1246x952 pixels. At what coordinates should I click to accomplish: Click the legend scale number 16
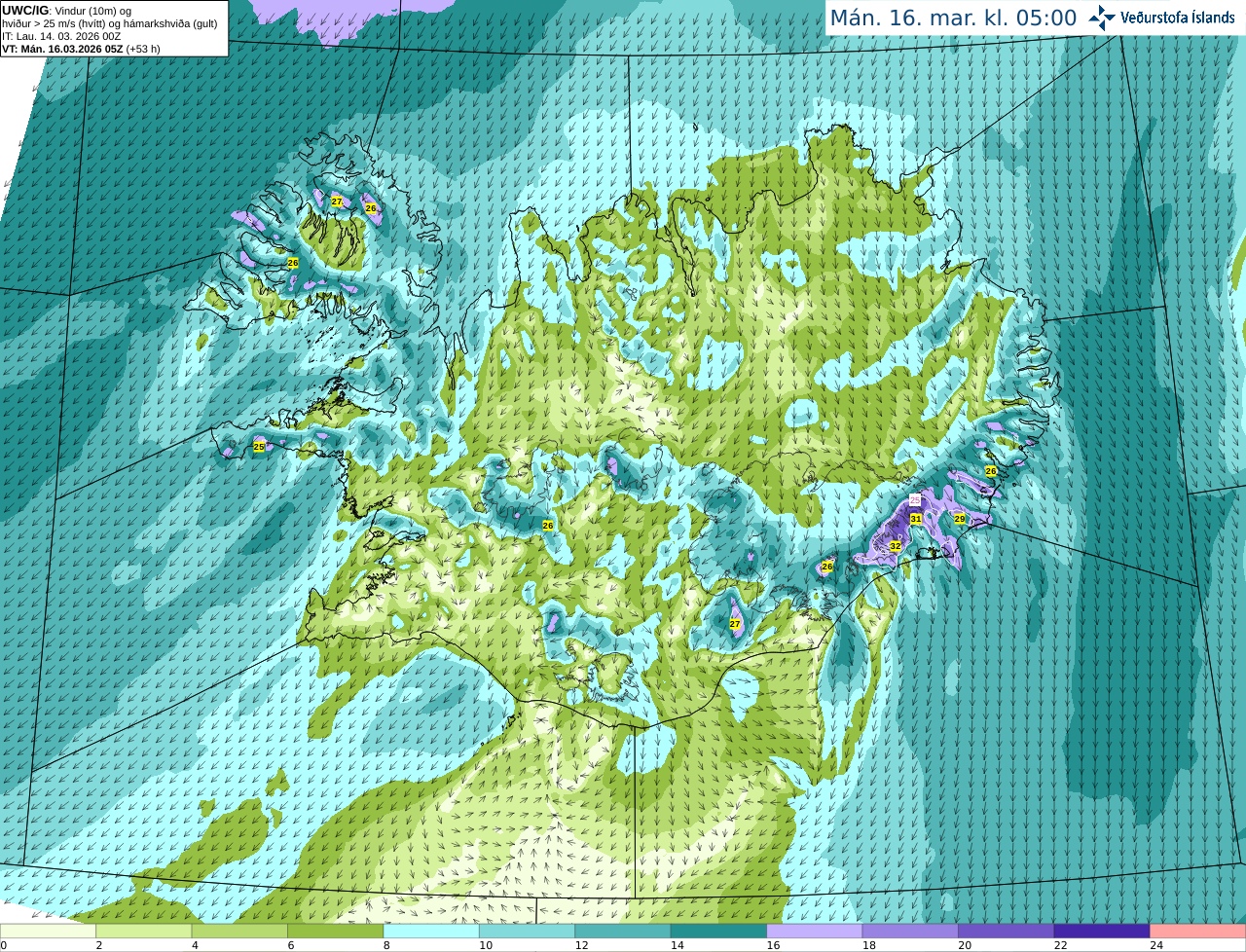click(774, 945)
